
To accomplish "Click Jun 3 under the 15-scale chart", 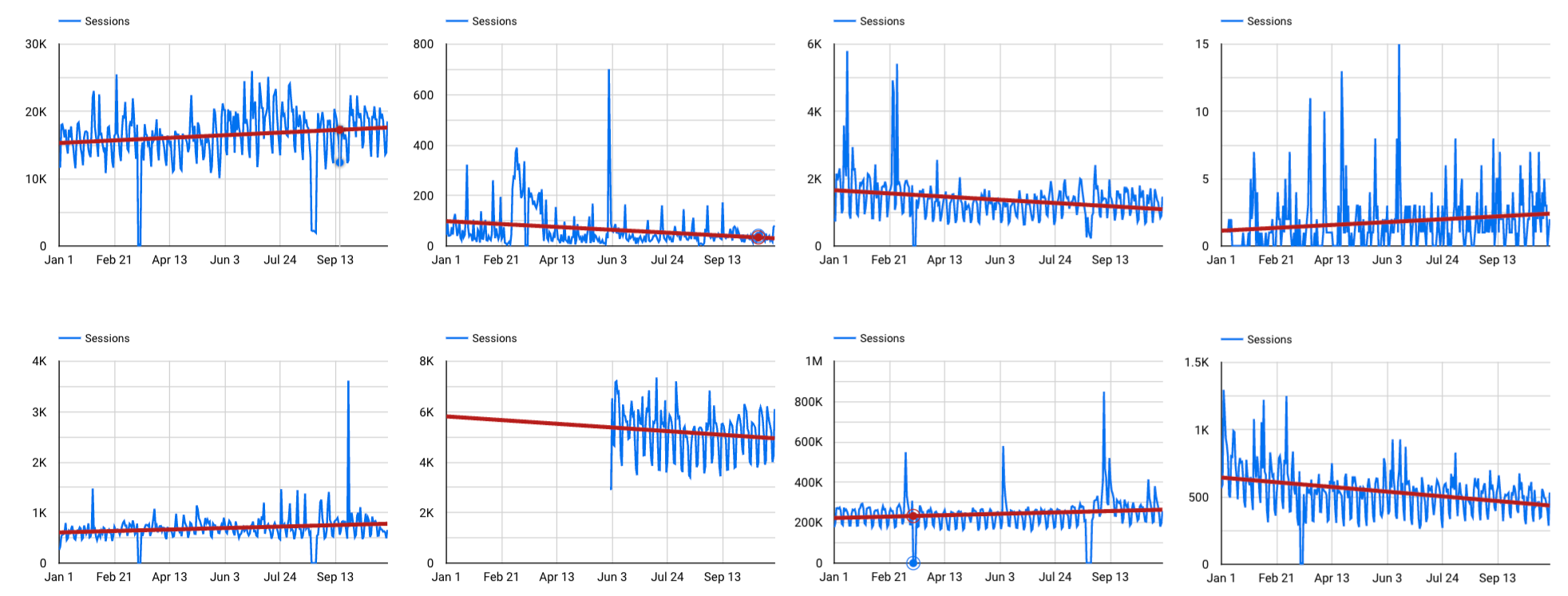I will click(x=1388, y=260).
